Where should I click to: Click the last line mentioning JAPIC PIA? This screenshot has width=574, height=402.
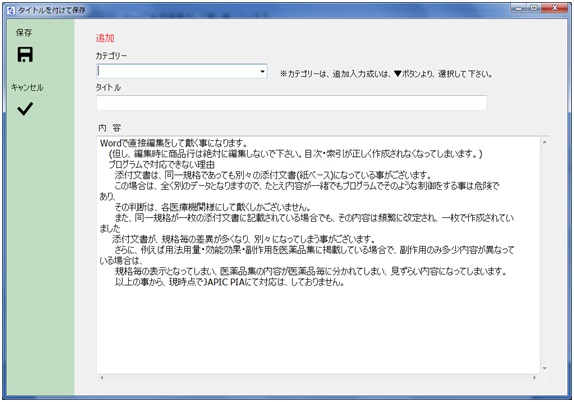click(x=230, y=282)
